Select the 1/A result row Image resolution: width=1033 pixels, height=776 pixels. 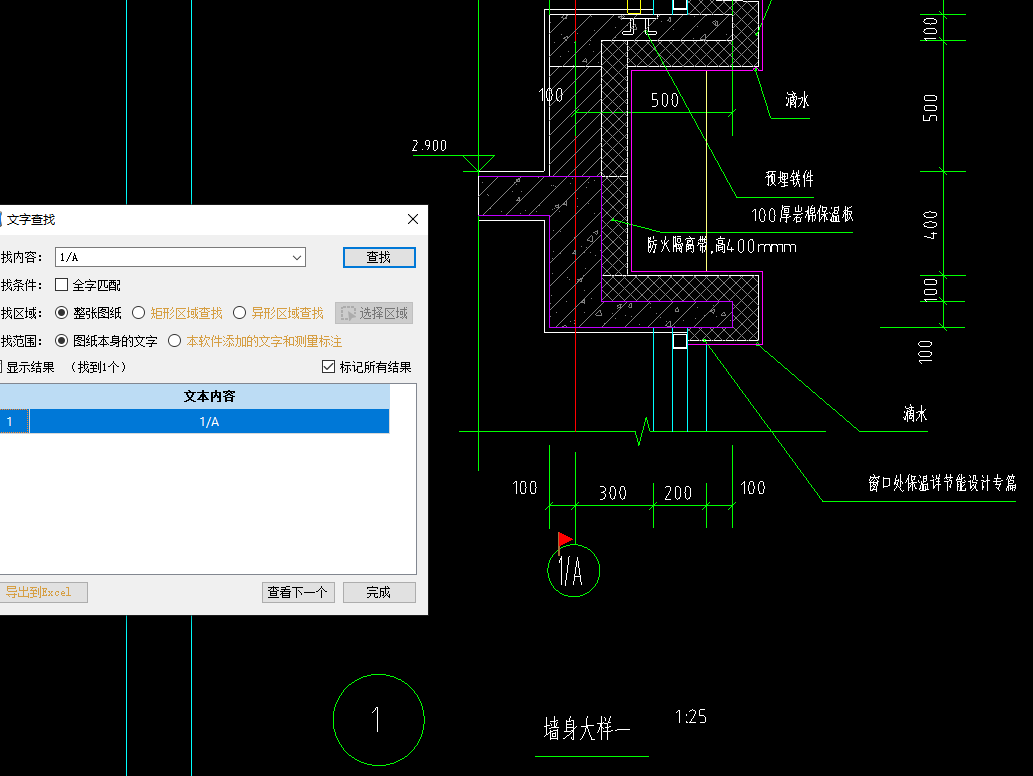tap(209, 422)
